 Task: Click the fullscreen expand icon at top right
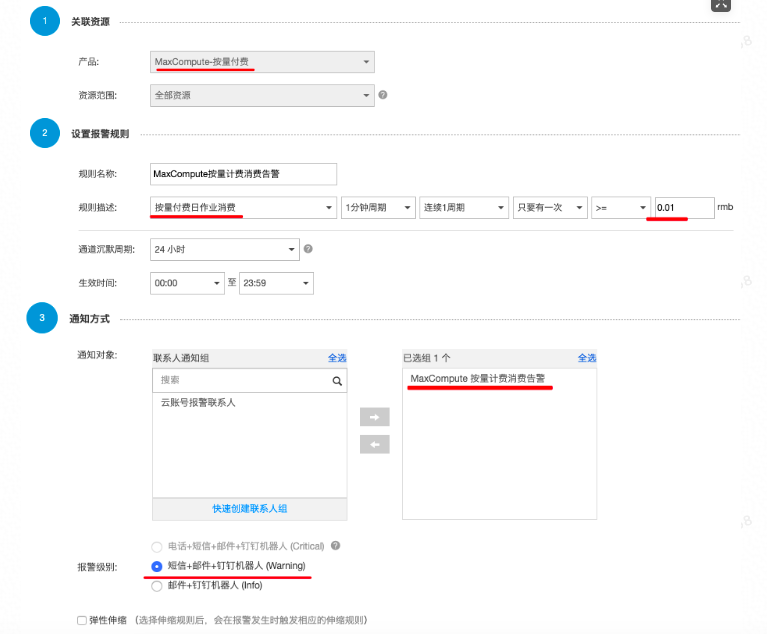(x=721, y=4)
